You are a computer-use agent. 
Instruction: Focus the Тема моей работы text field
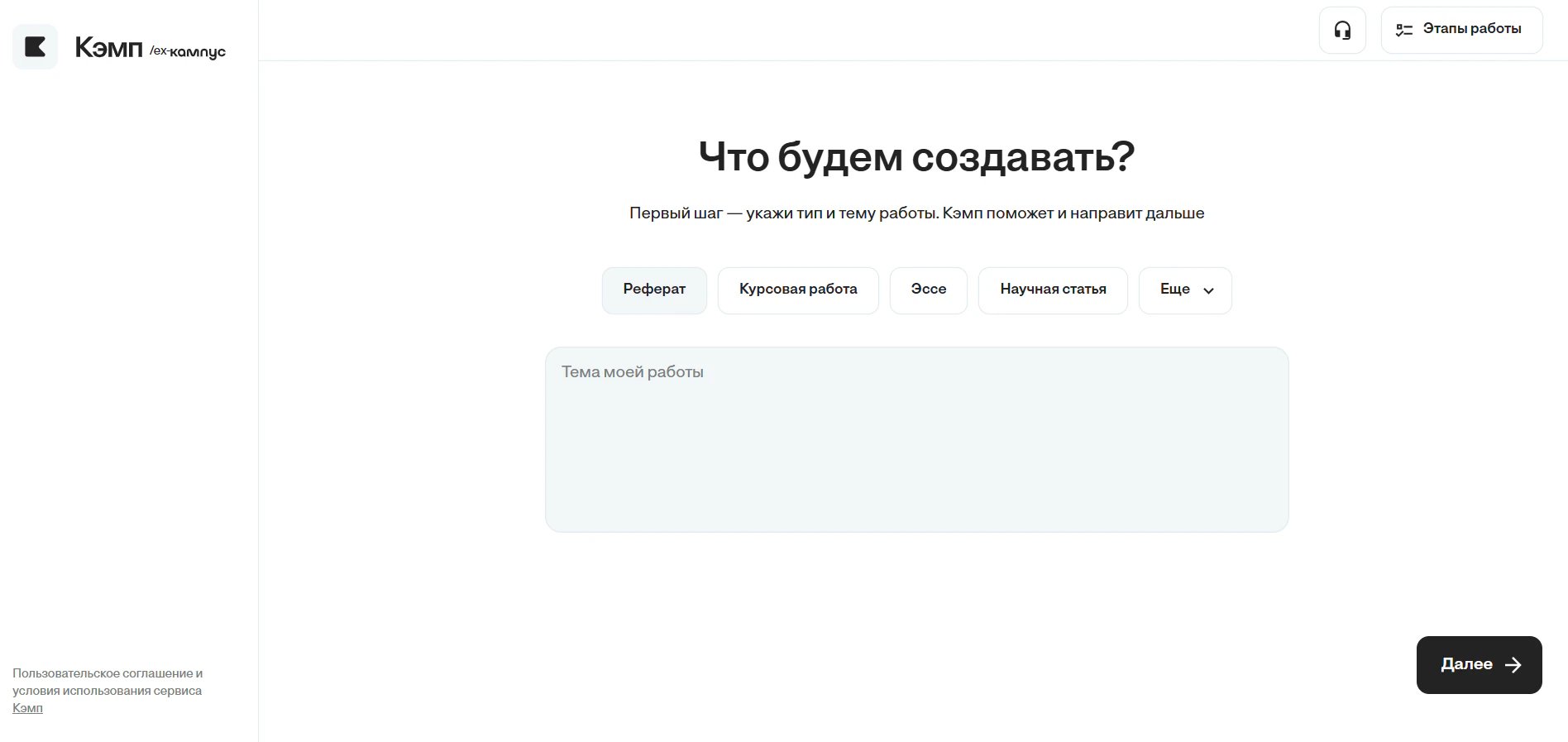point(916,439)
